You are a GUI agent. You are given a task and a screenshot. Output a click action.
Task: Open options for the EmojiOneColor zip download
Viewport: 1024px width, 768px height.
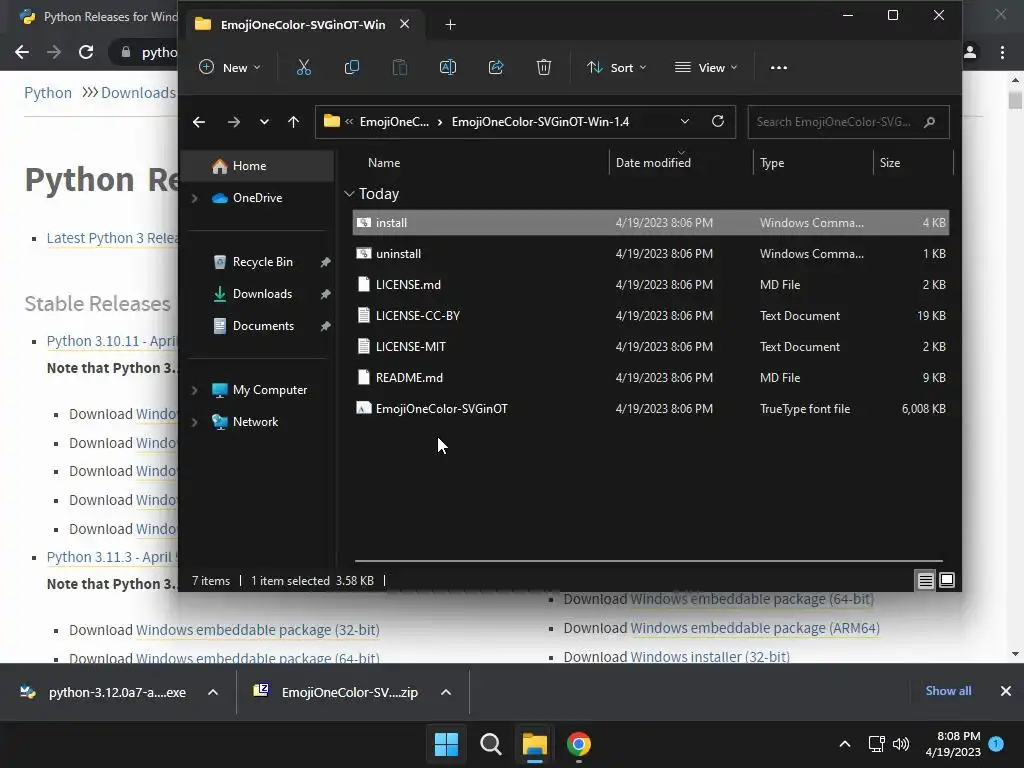click(x=446, y=692)
